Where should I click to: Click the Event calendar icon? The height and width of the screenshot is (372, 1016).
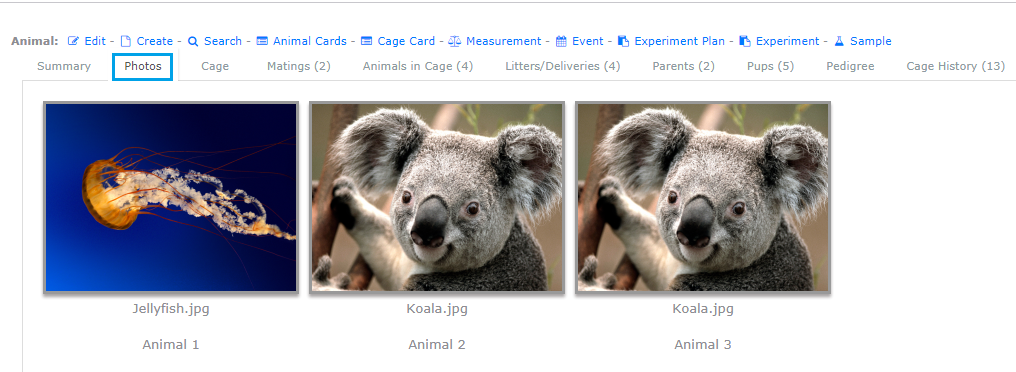[x=561, y=41]
